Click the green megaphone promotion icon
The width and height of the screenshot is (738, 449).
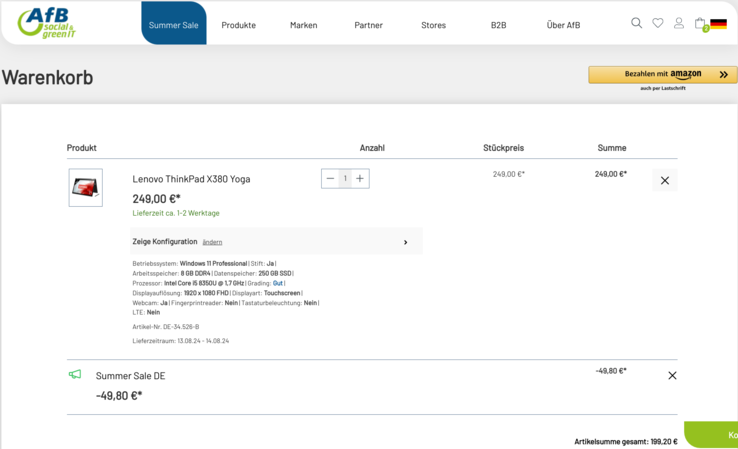click(75, 374)
